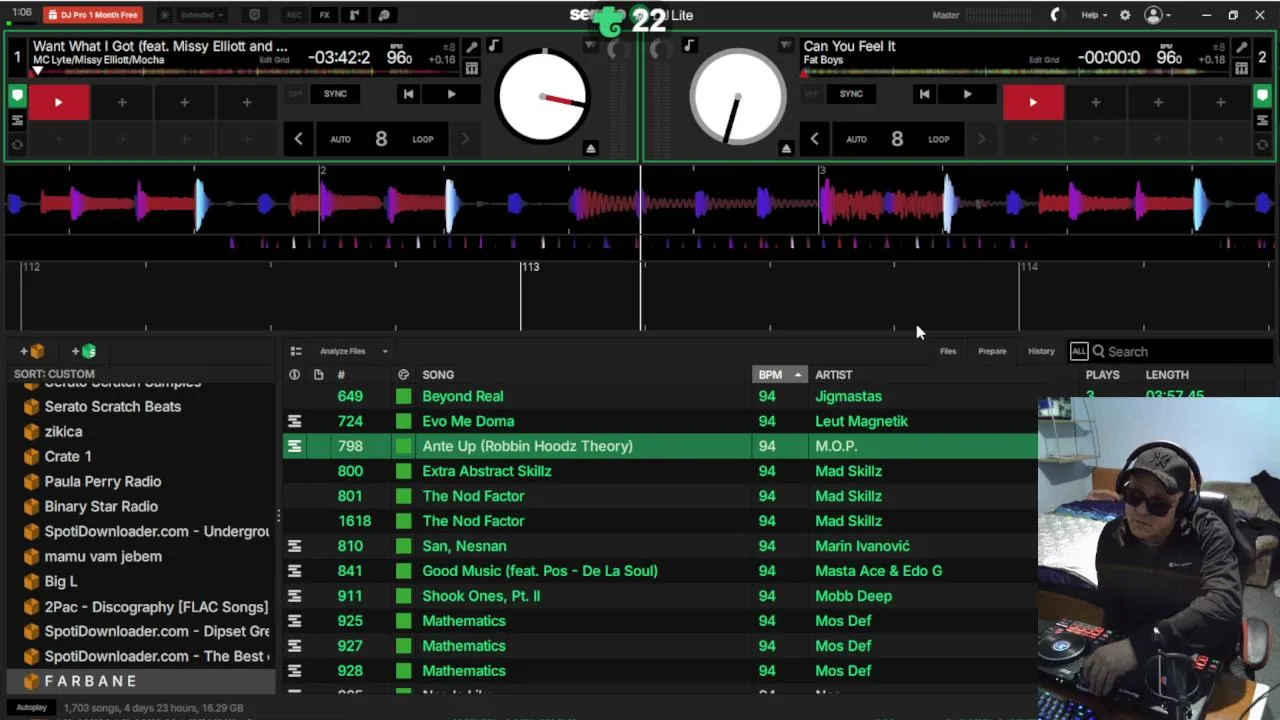
Task: Sort library by BPM column
Action: tap(779, 375)
